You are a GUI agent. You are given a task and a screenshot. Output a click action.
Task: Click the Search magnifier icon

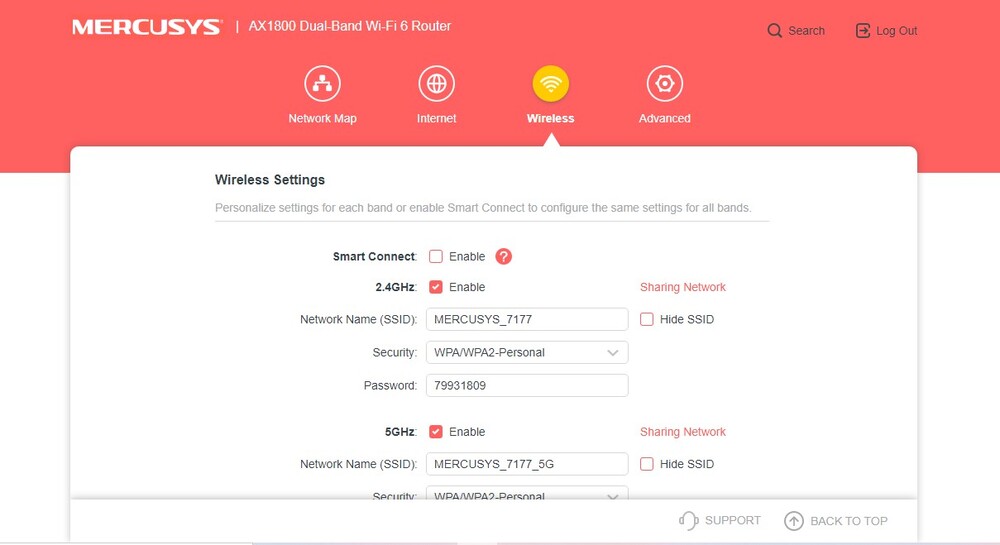tap(774, 31)
